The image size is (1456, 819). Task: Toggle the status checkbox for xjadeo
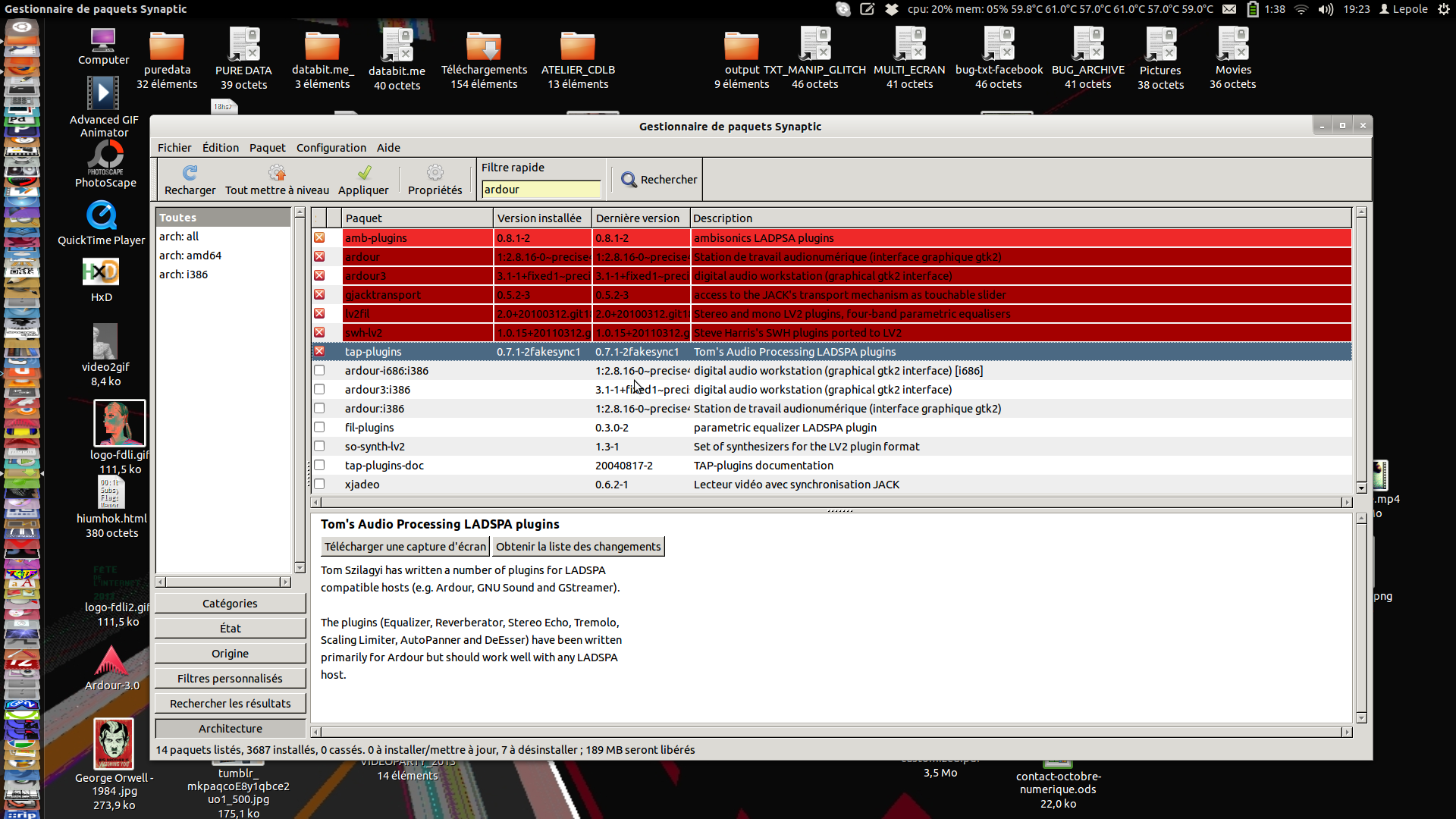(x=319, y=485)
